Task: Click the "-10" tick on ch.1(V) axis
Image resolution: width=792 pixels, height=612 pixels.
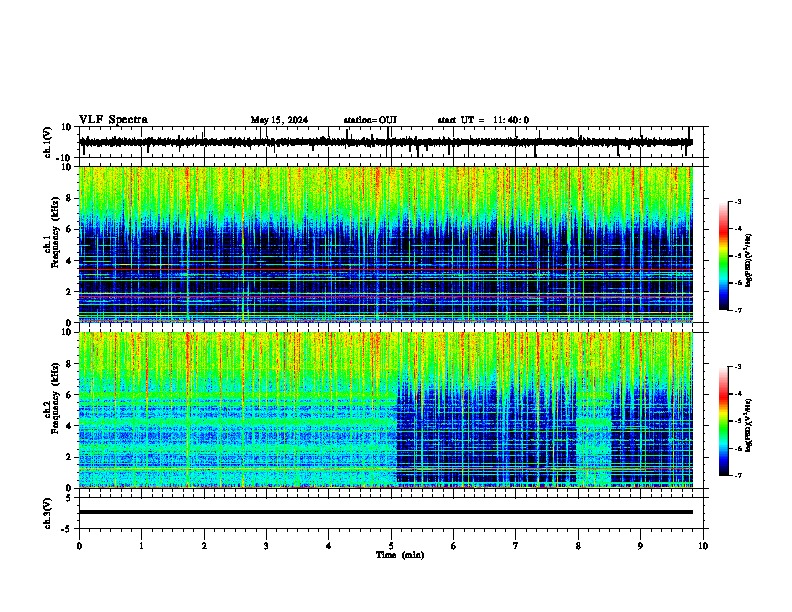Action: (x=65, y=158)
